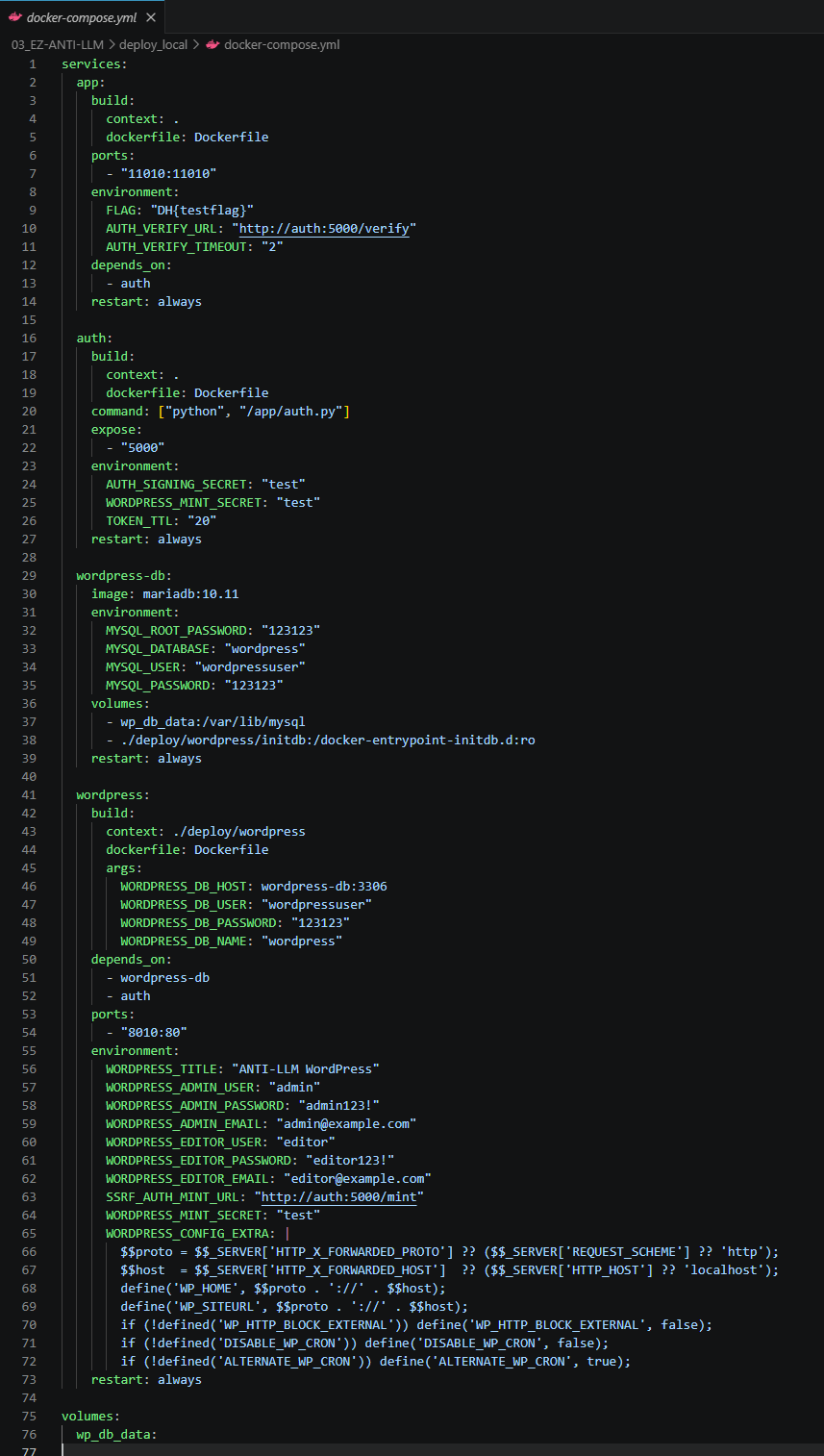This screenshot has width=824, height=1456.
Task: Open the deploy_local breadcrumb folder
Action: [154, 44]
